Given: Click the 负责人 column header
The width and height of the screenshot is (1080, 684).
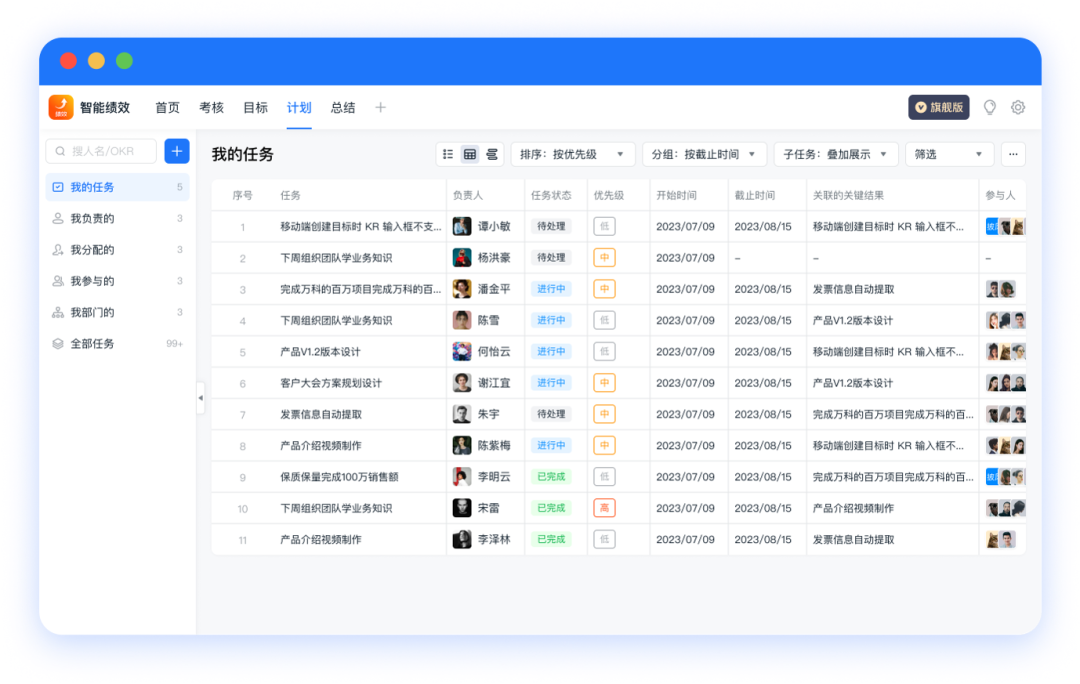Looking at the screenshot, I should point(468,196).
